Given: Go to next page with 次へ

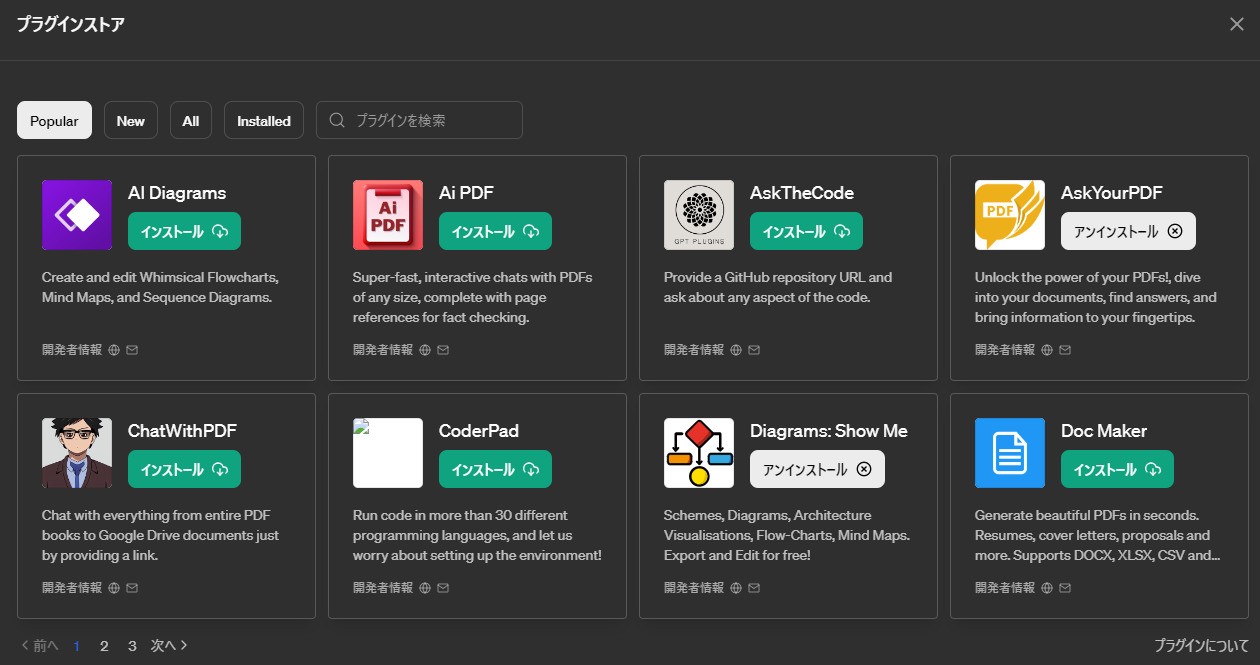Looking at the screenshot, I should tap(170, 646).
